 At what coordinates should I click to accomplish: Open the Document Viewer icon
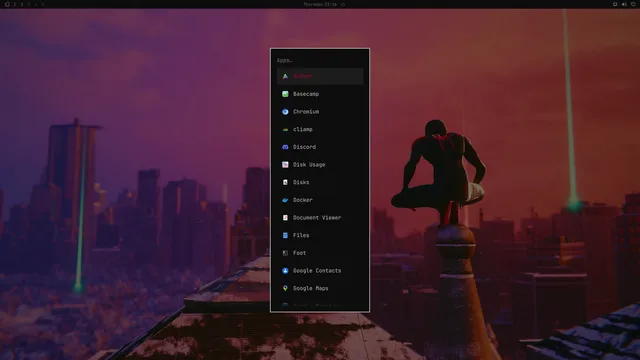tap(285, 218)
